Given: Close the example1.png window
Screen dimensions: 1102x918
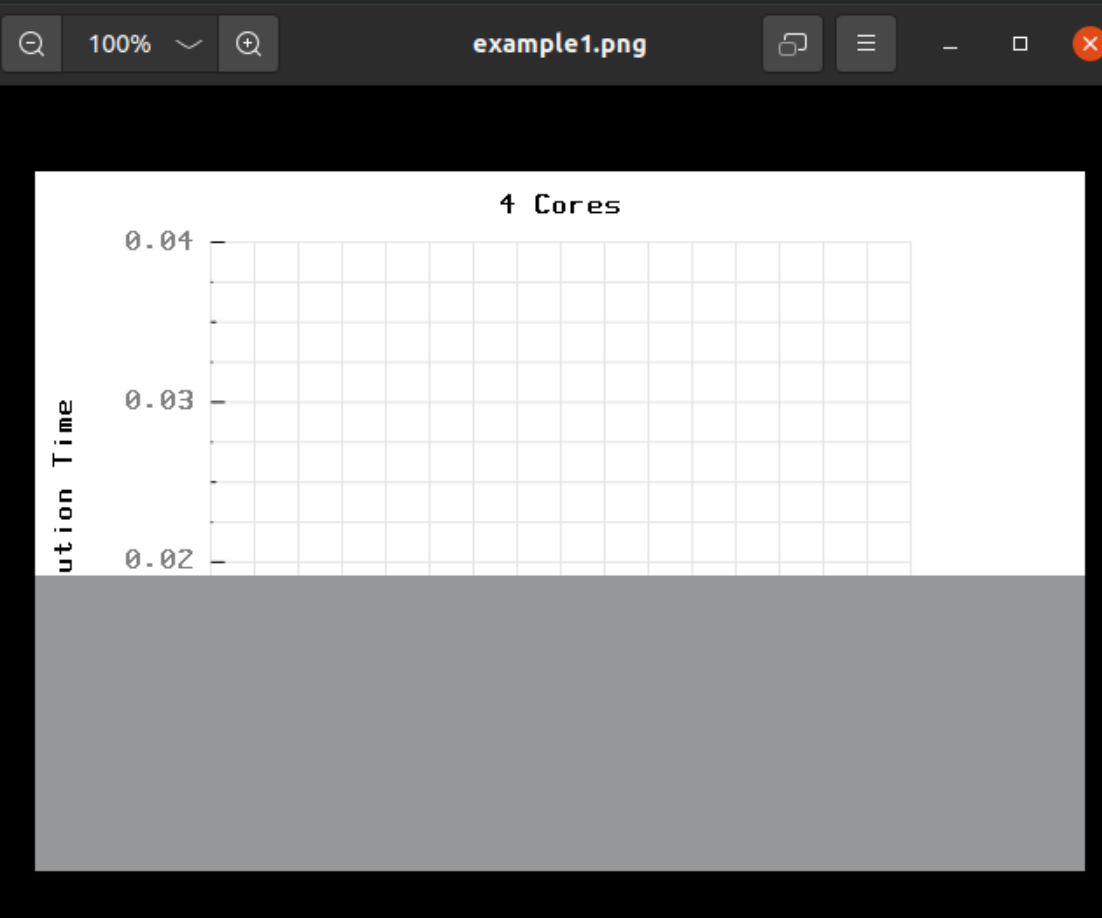Looking at the screenshot, I should 1089,44.
